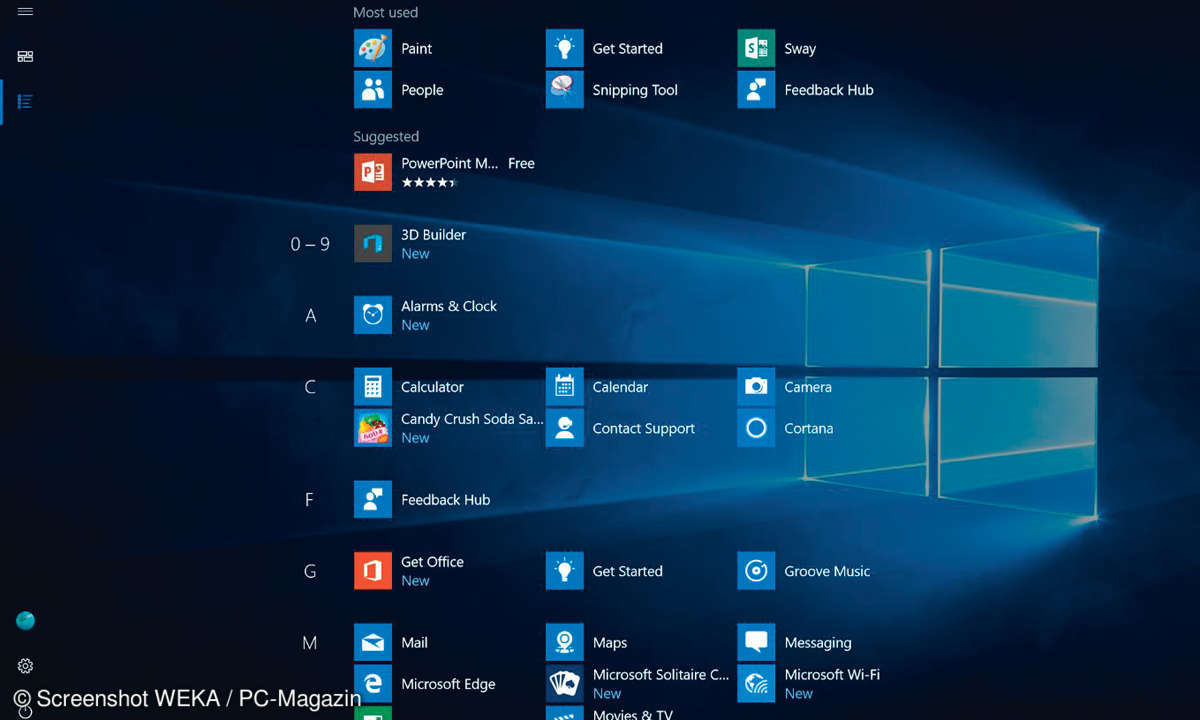The image size is (1200, 720).
Task: Jump using the 0 – 9 group header
Action: coord(310,244)
